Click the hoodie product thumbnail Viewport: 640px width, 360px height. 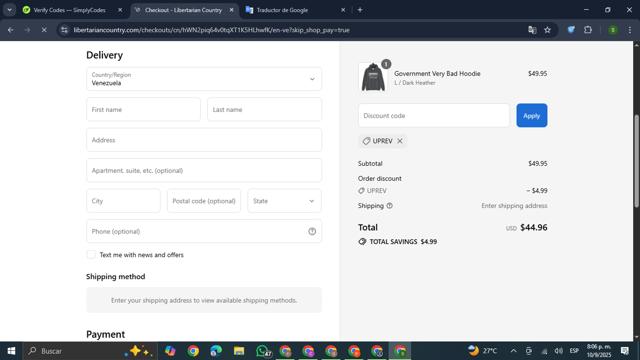point(373,77)
